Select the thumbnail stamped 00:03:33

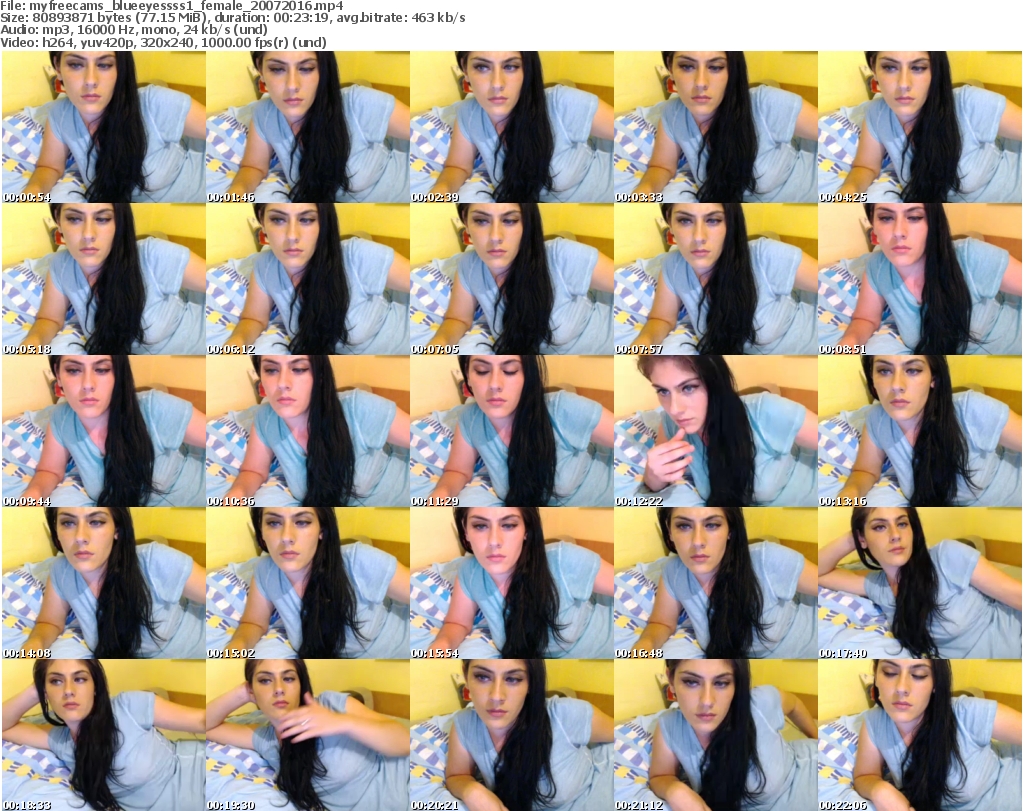point(716,127)
